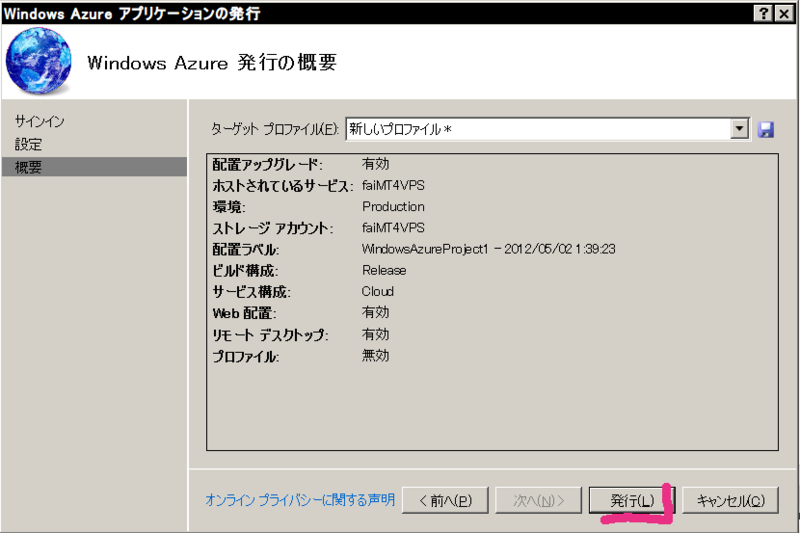Click the save profile floppy disk icon
The image size is (800, 533).
pos(765,130)
